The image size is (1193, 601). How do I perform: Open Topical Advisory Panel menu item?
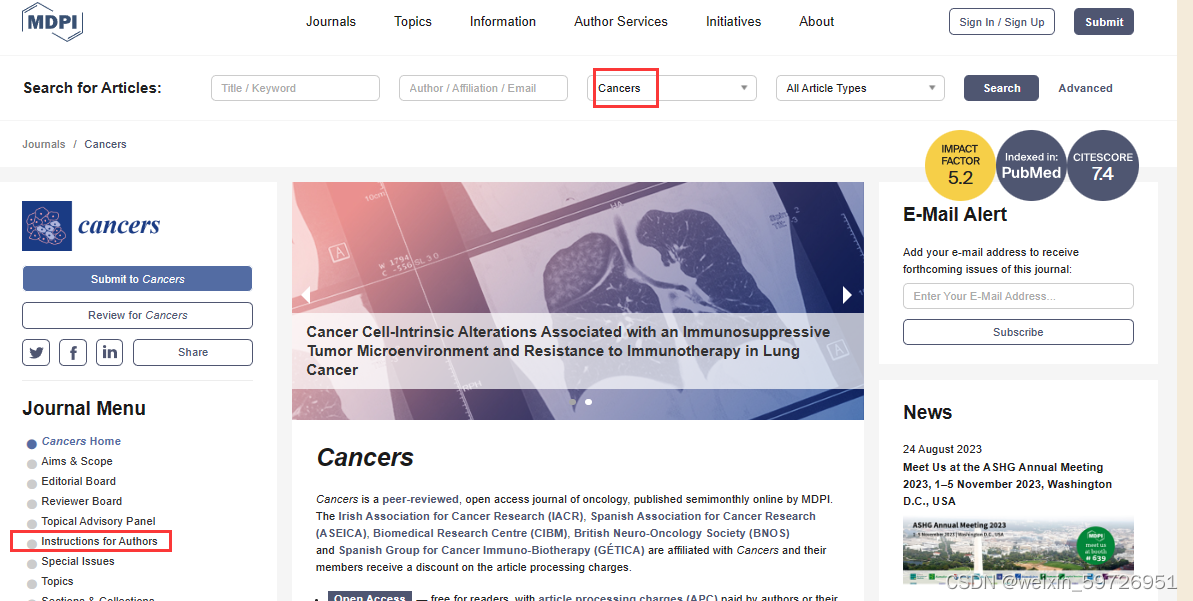(98, 521)
